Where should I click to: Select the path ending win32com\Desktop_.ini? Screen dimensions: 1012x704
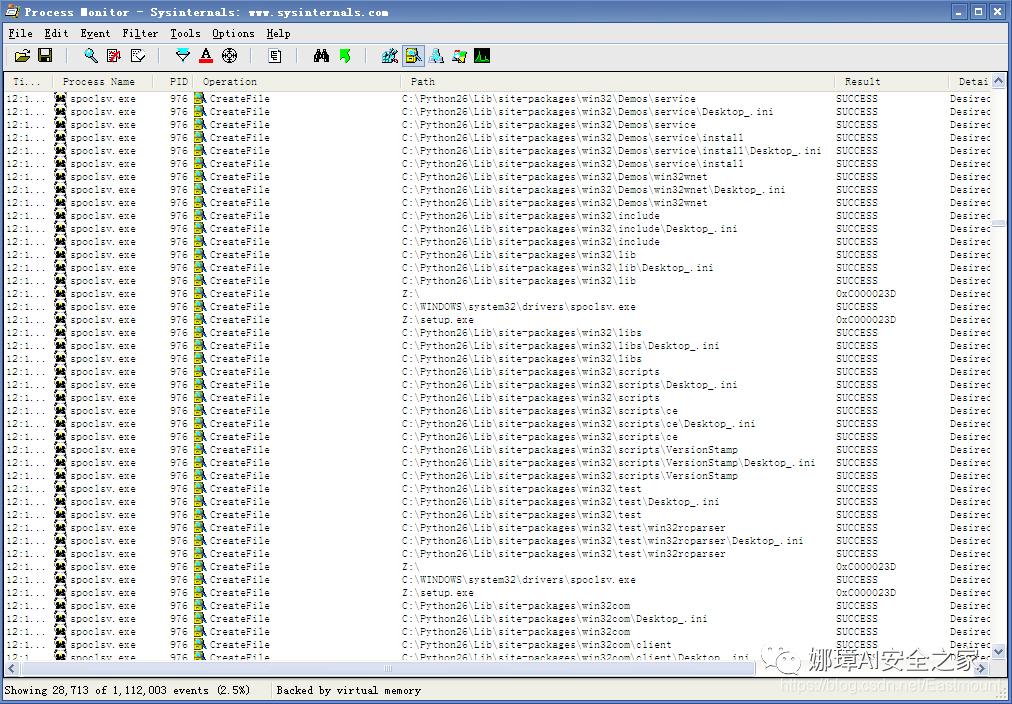(x=554, y=619)
